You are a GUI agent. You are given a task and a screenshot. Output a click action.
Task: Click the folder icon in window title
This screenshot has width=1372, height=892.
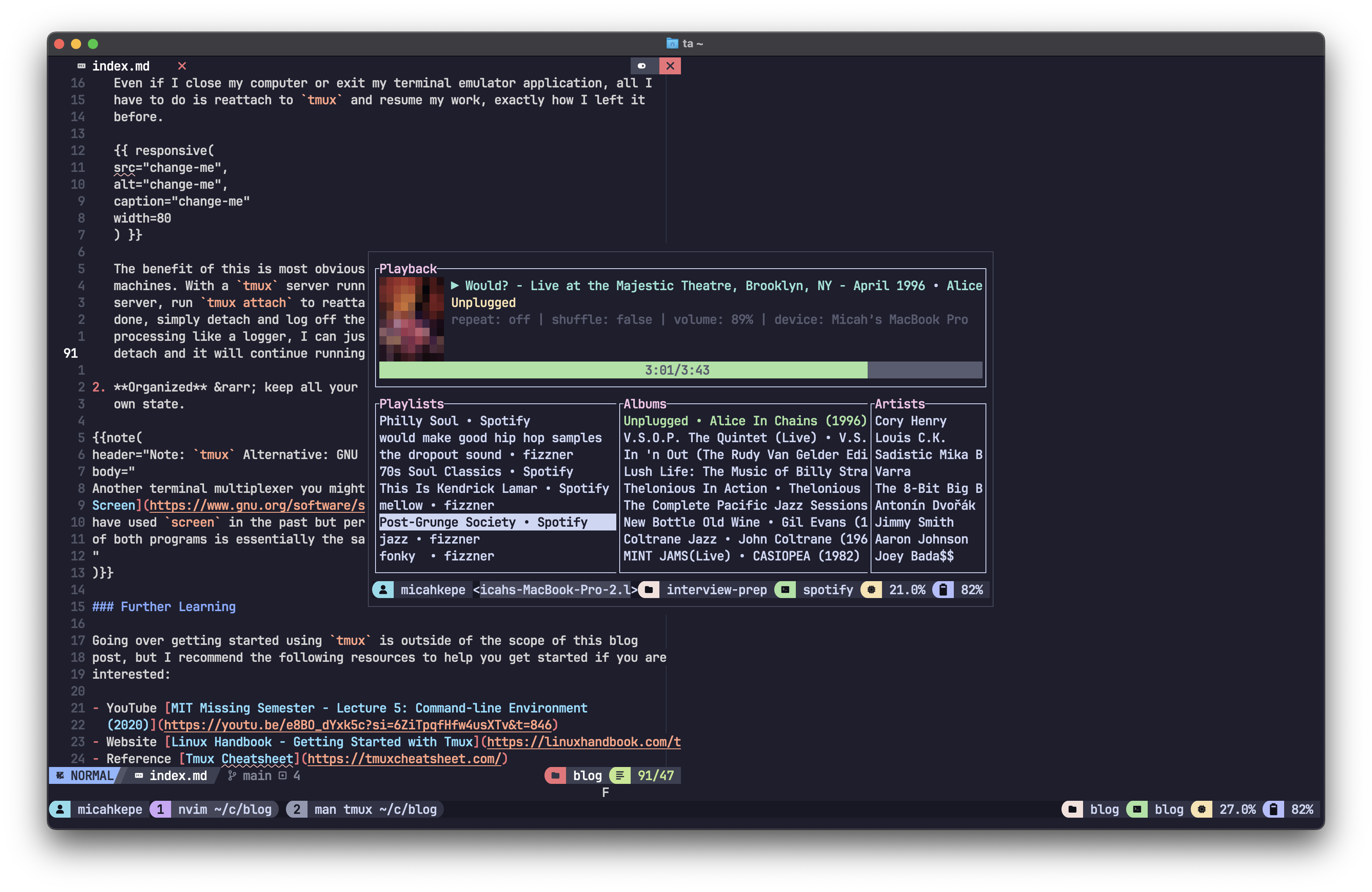pyautogui.click(x=672, y=43)
